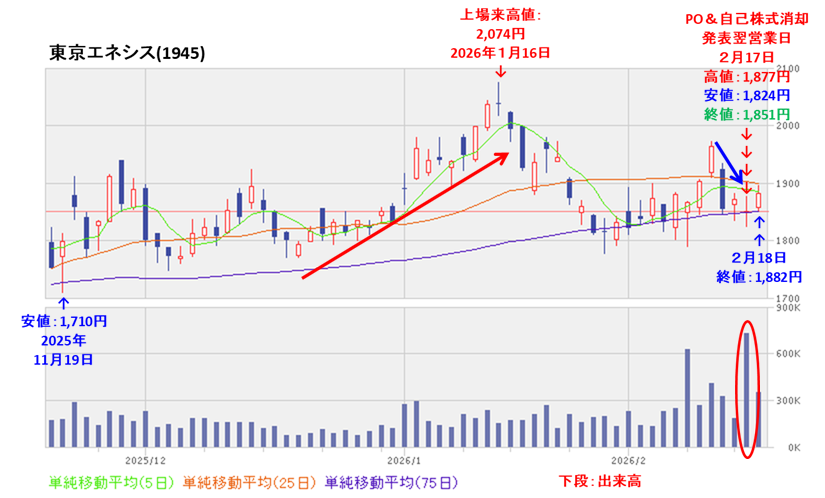Viewport: 825px width, 498px height.
Task: Click the 2026/1 date axis label
Action: click(x=404, y=460)
